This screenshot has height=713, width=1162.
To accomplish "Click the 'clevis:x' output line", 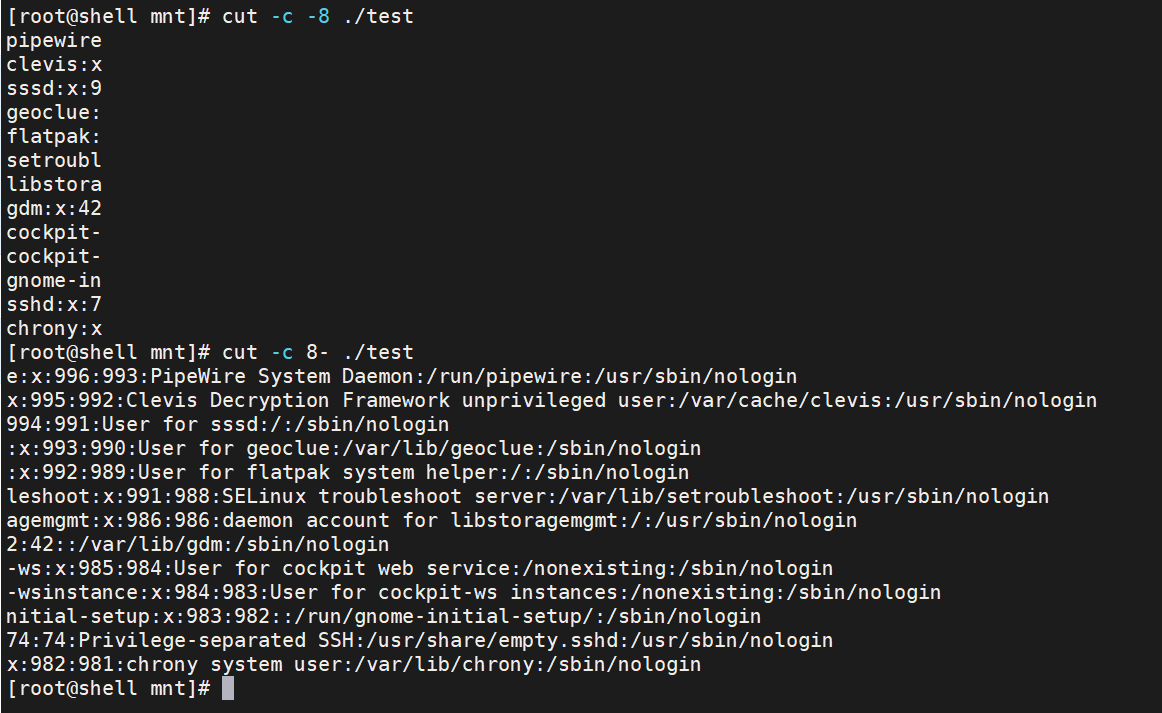I will click(x=54, y=64).
